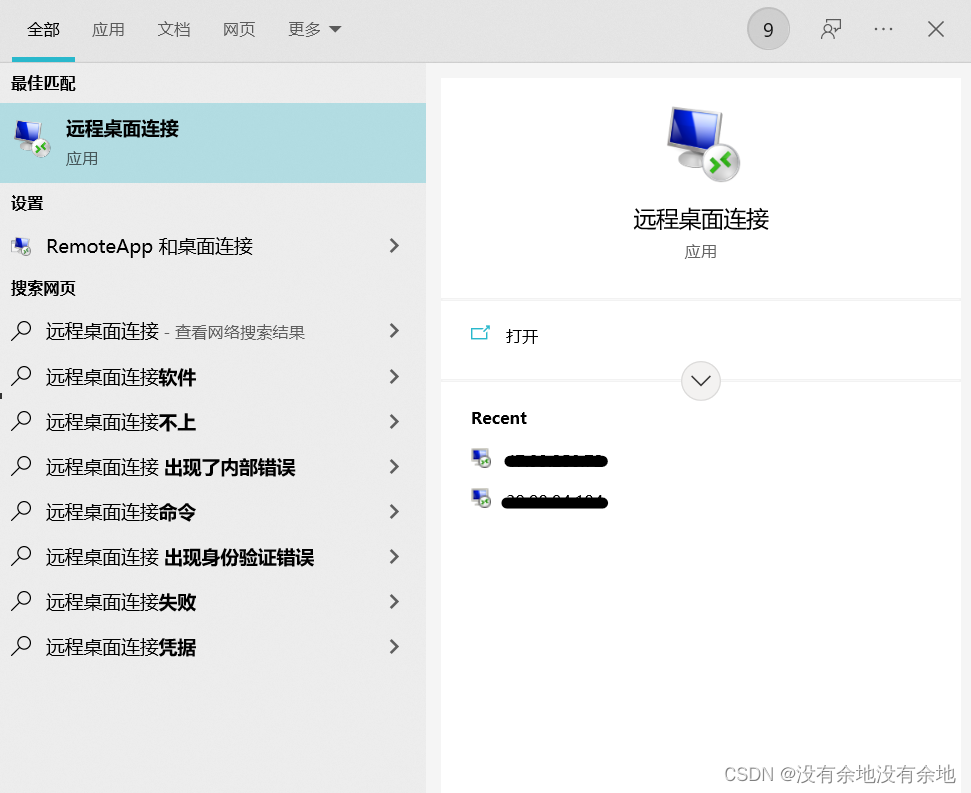Search web for 远程桌面连接 查看网络搜索结果
This screenshot has height=793, width=971.
click(212, 331)
